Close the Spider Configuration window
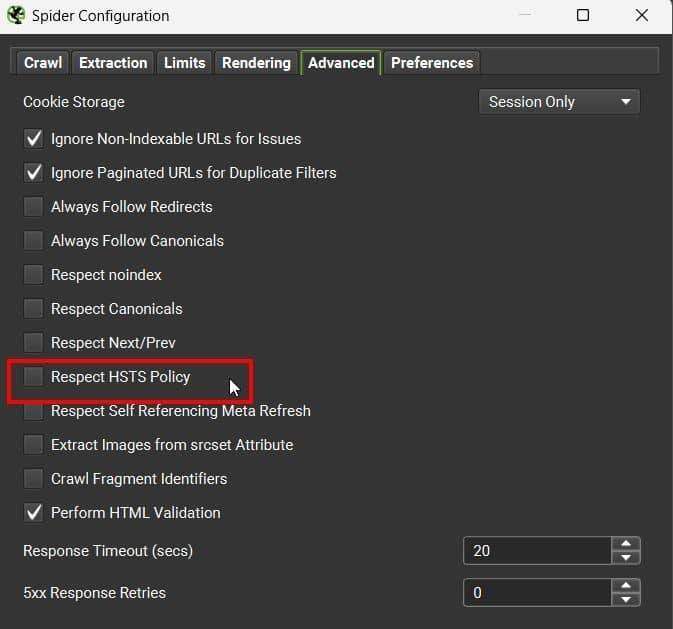The image size is (673, 629). (641, 15)
